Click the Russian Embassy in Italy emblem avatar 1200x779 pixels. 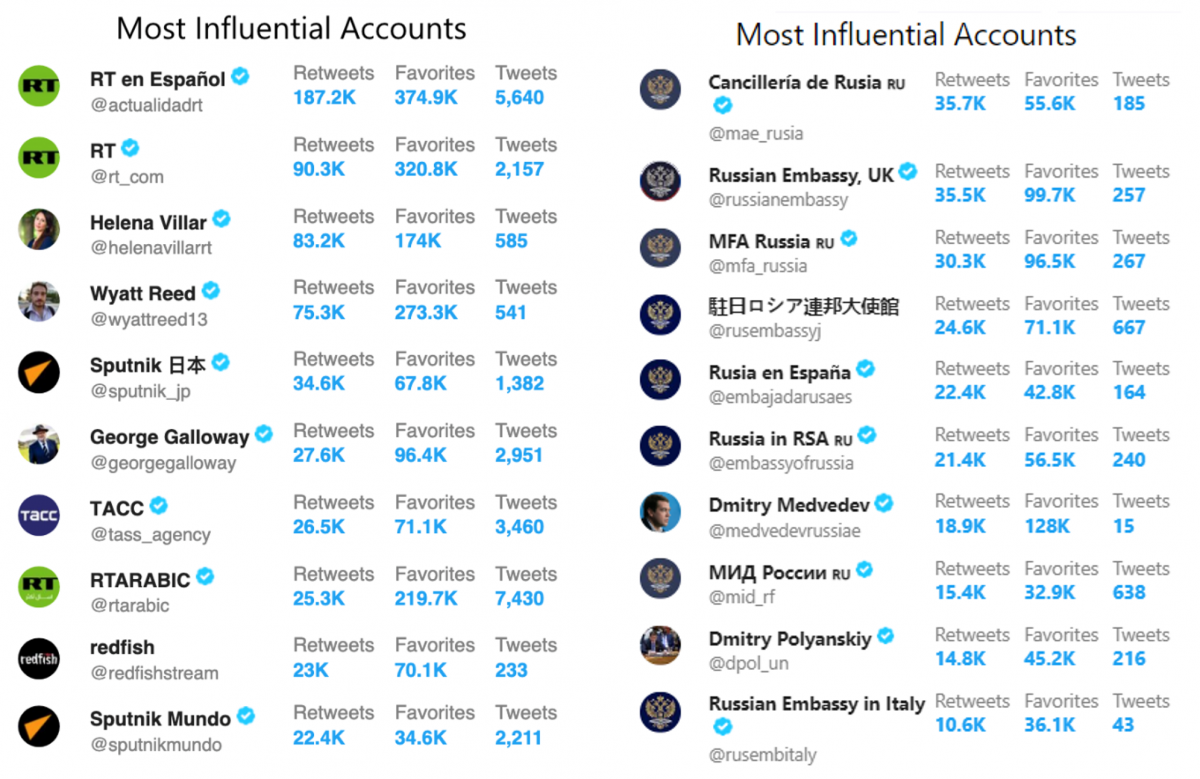[660, 712]
